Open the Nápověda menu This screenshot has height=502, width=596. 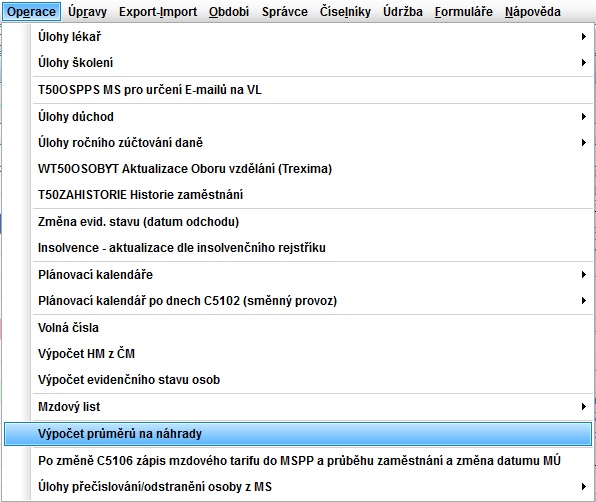(x=533, y=12)
